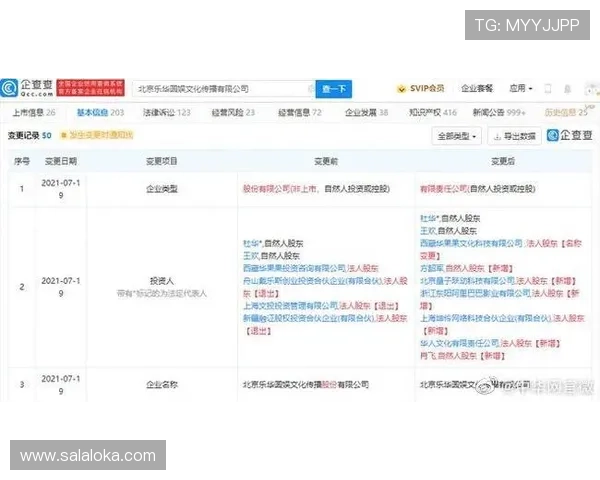The height and width of the screenshot is (480, 600).
Task: Click the 2021-07-19 date in row 1
Action: pyautogui.click(x=61, y=189)
